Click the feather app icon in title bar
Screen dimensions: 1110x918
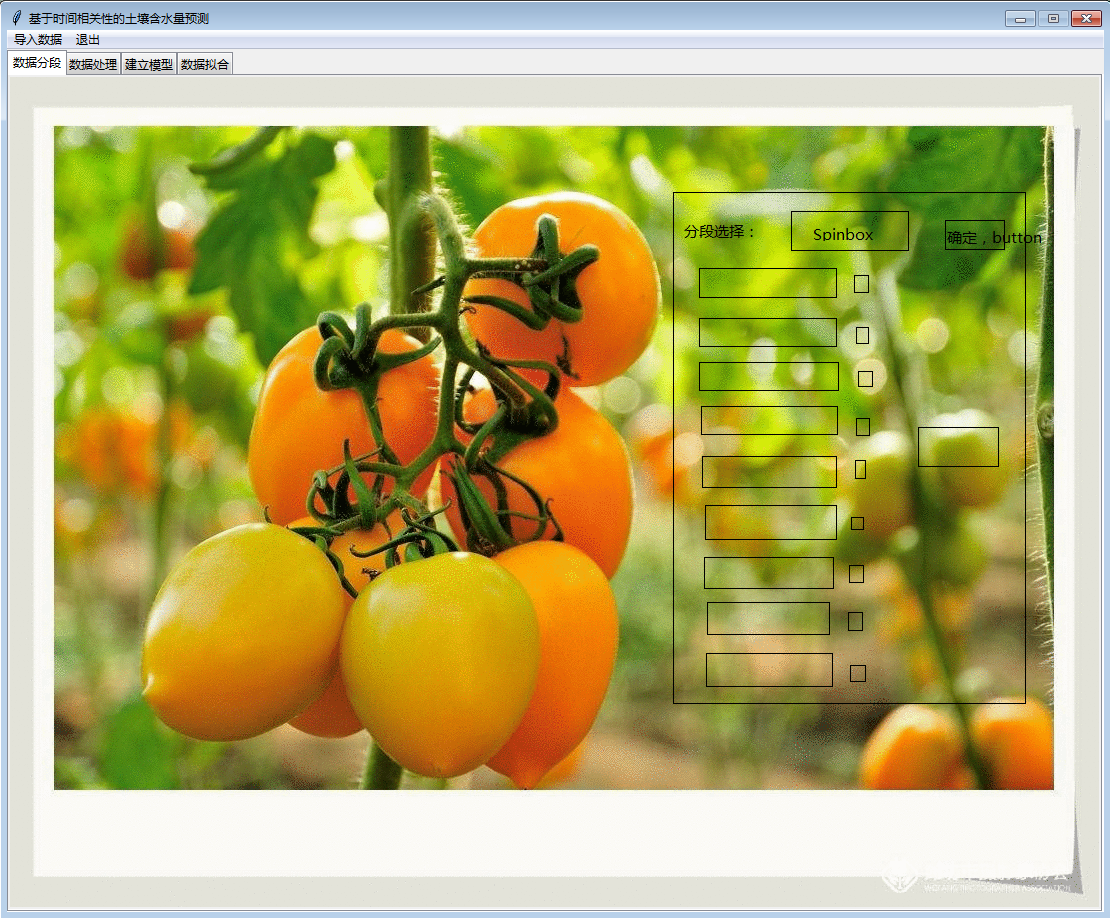point(16,18)
